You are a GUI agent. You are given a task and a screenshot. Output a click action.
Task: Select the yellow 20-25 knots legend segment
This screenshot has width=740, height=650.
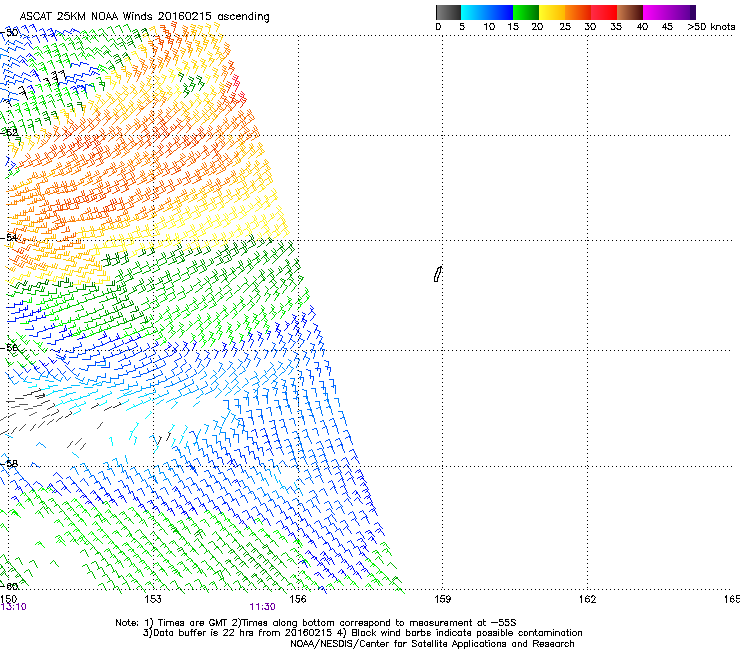tap(552, 12)
